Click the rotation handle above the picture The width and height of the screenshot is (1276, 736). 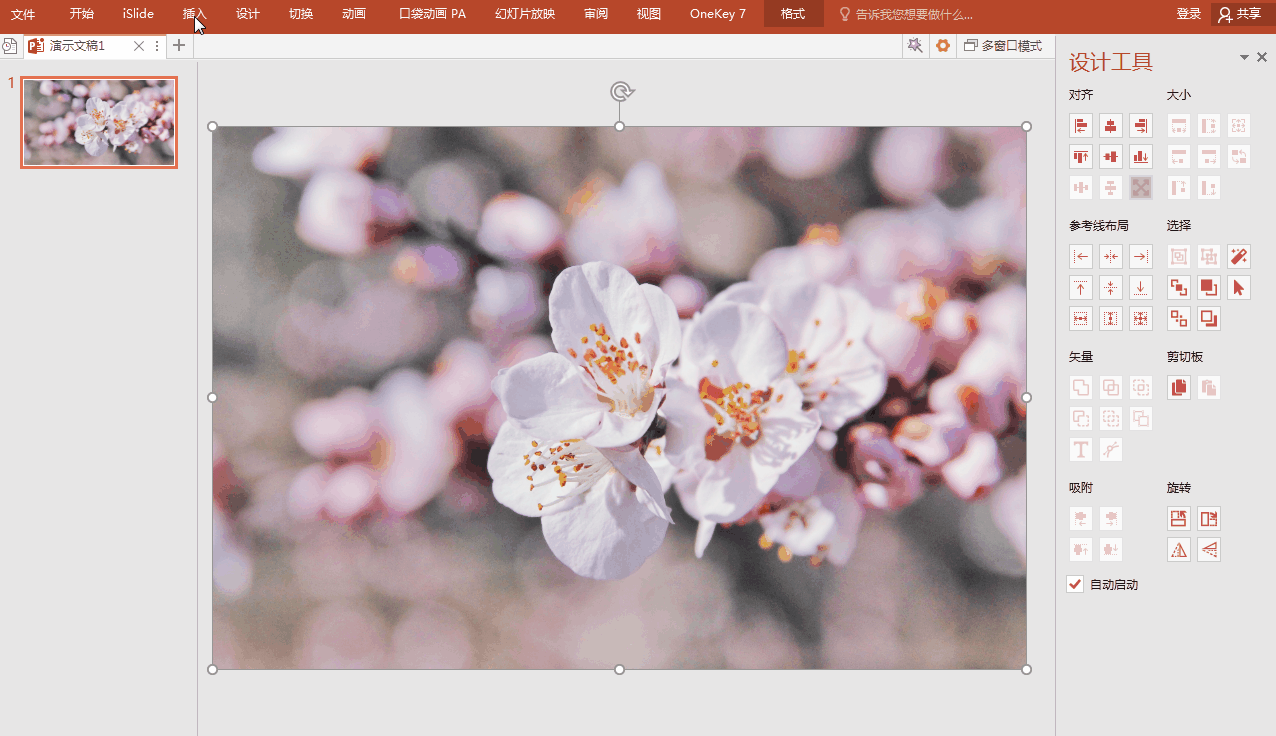[621, 92]
